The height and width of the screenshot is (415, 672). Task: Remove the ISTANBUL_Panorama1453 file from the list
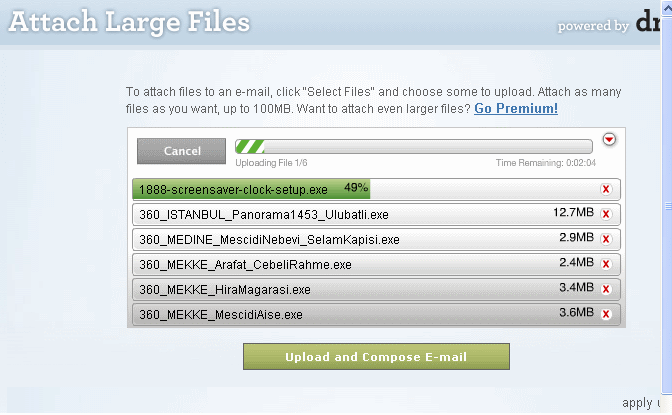pos(606,214)
